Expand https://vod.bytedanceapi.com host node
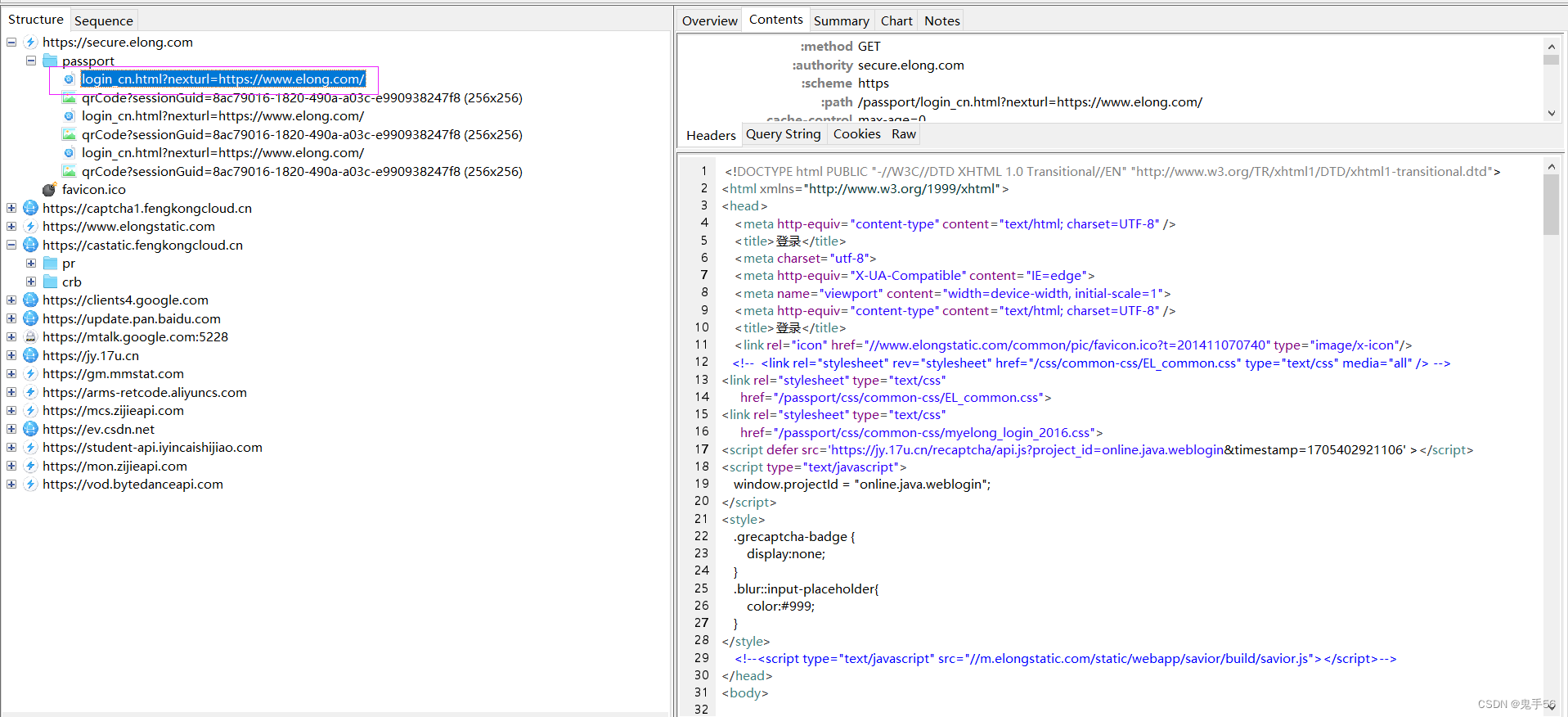The image size is (1568, 717). 11,485
